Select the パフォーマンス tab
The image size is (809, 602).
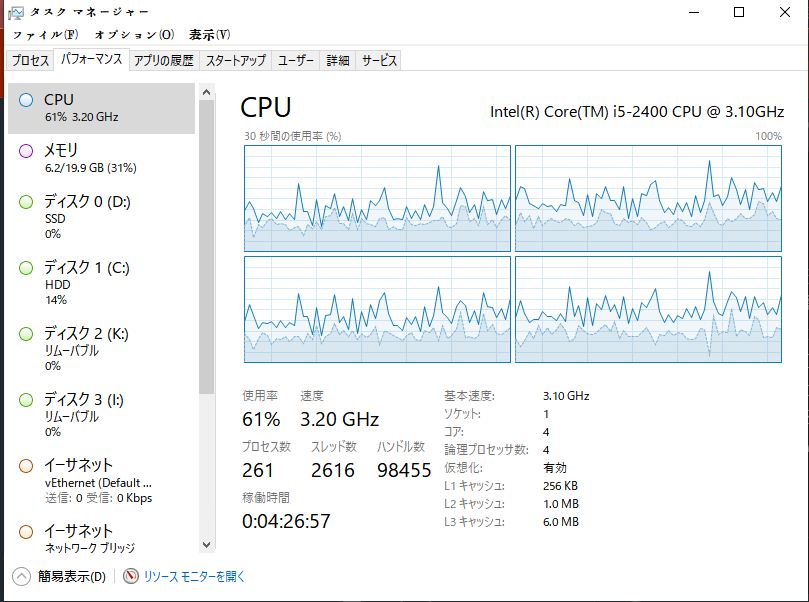91,59
